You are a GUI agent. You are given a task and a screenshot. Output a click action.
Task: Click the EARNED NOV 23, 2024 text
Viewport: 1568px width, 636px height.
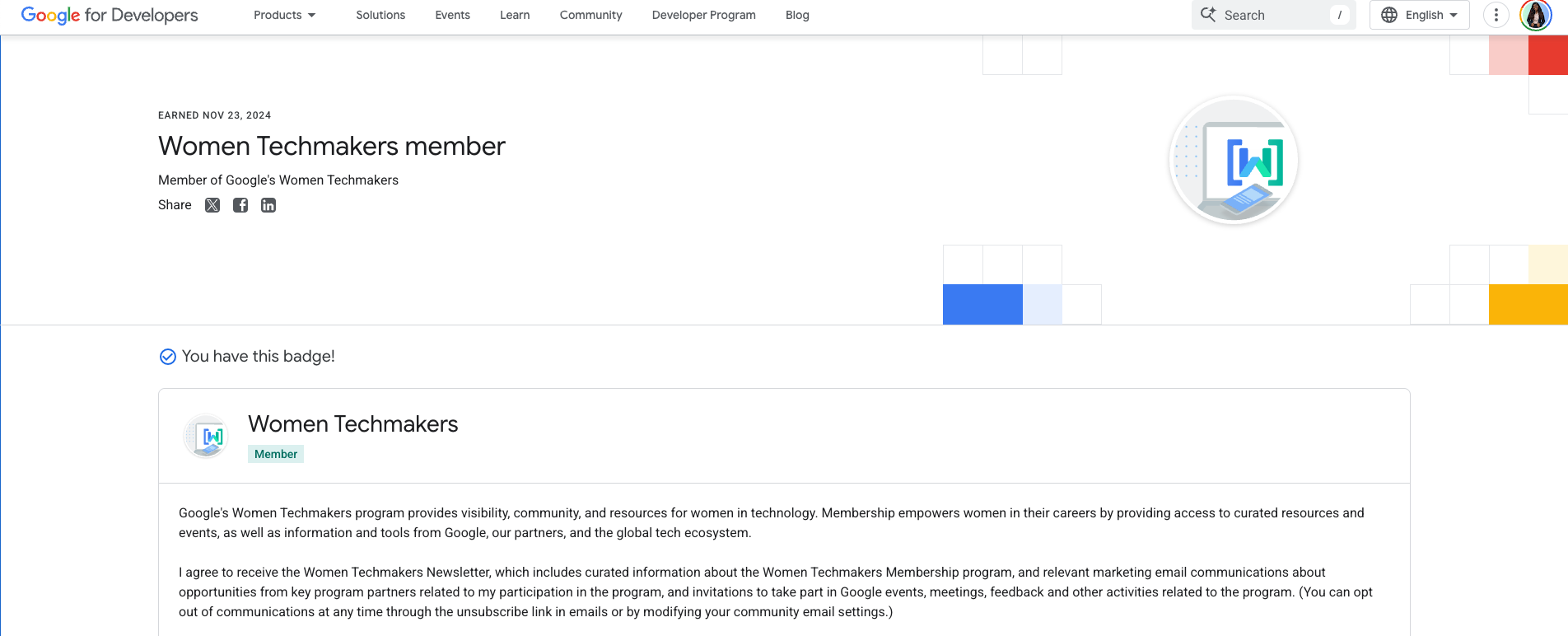pos(215,115)
